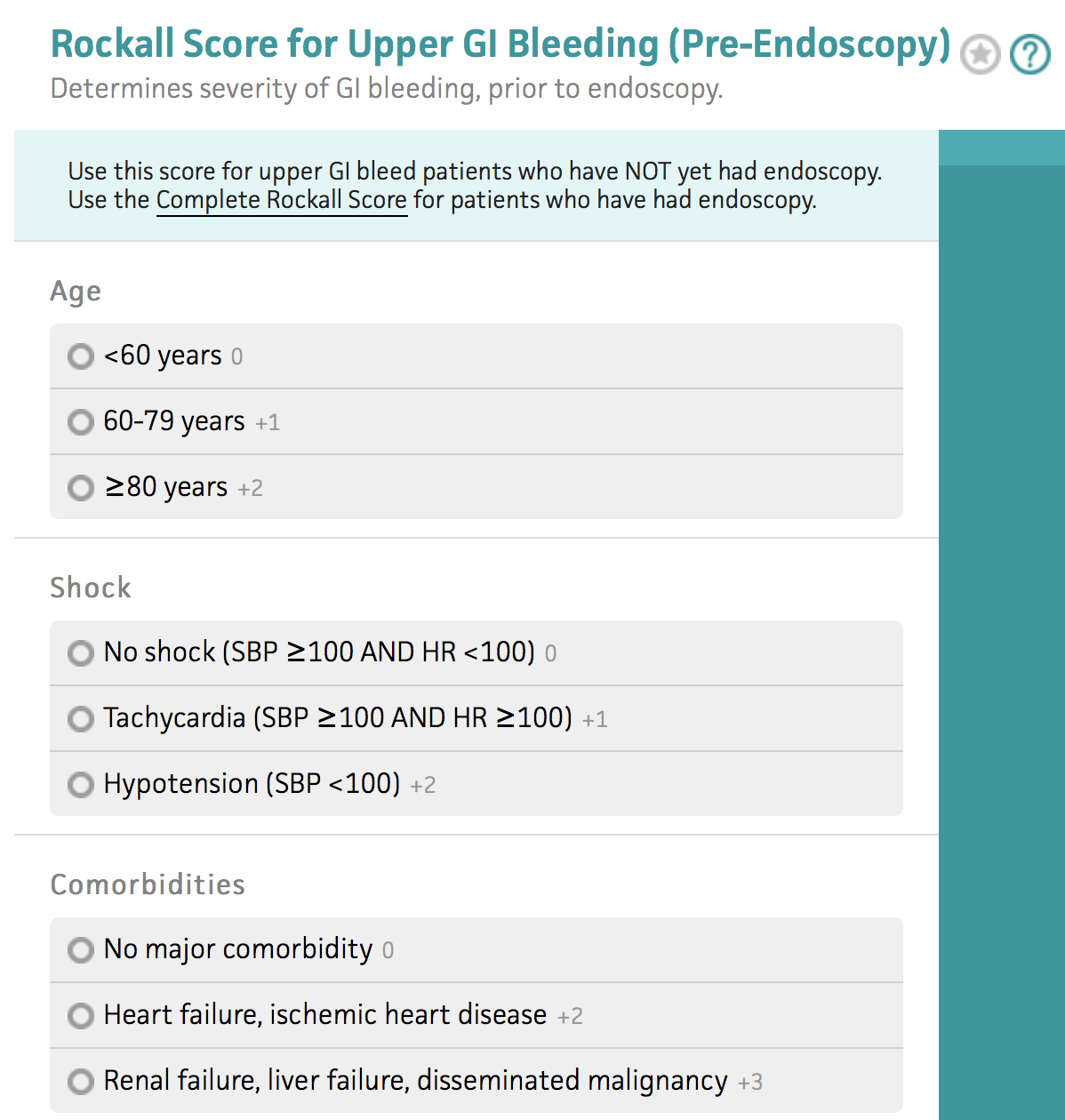Select No shock option

pos(476,653)
